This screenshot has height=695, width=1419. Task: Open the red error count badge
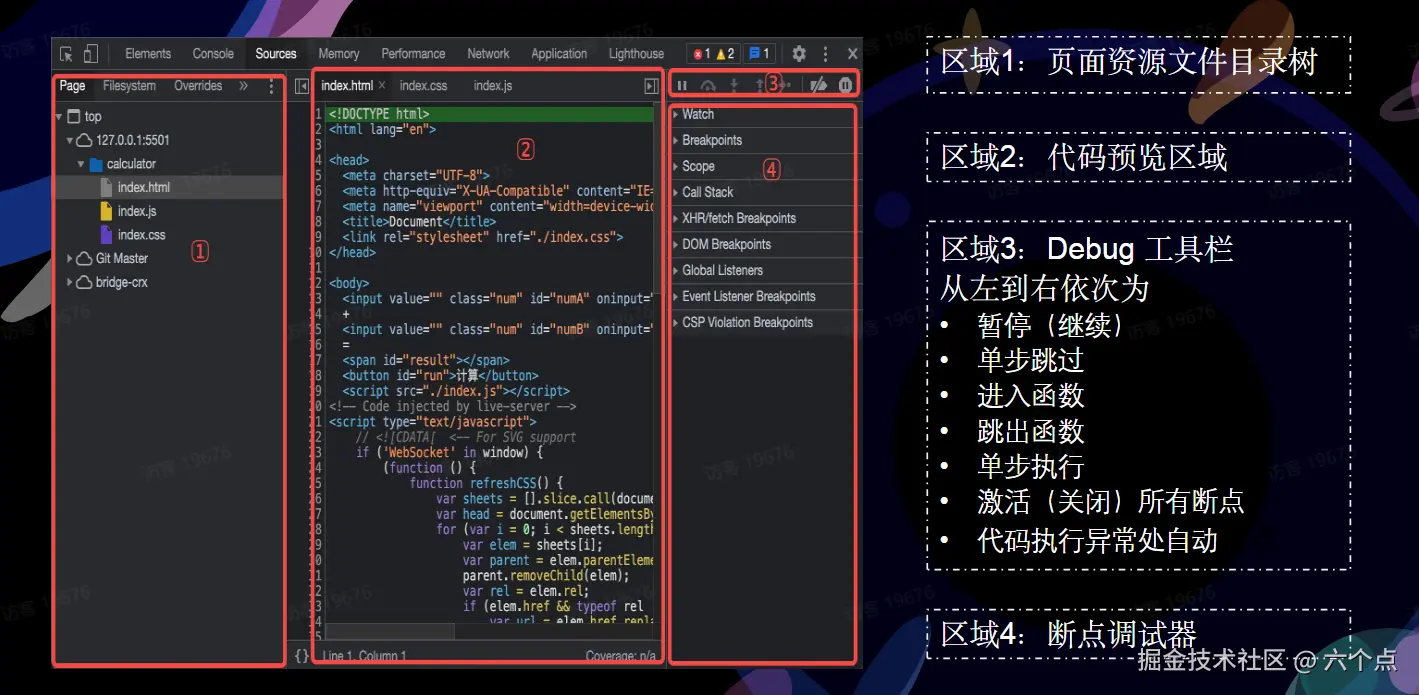(701, 54)
